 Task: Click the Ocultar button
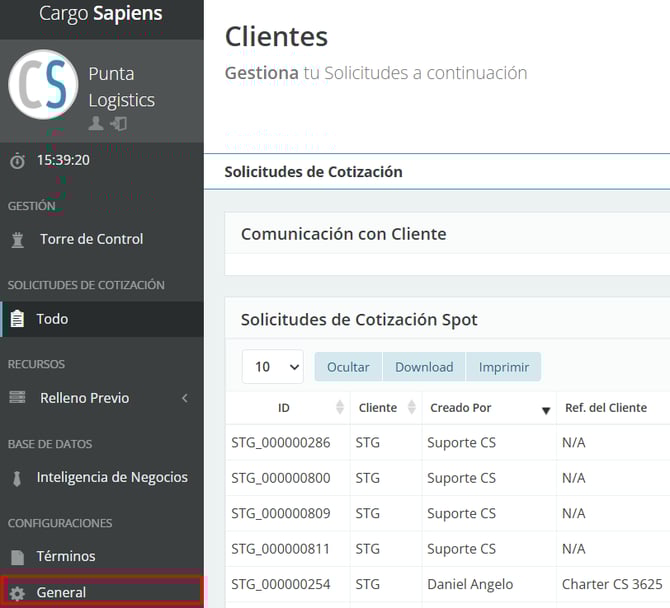[x=348, y=367]
